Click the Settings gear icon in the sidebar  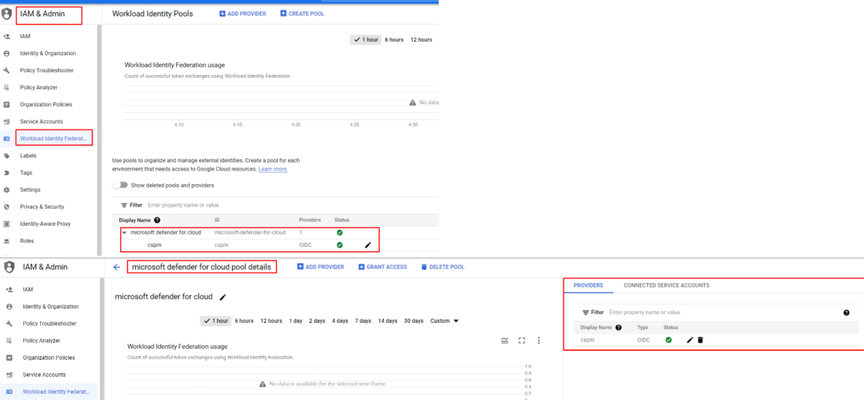click(7, 190)
